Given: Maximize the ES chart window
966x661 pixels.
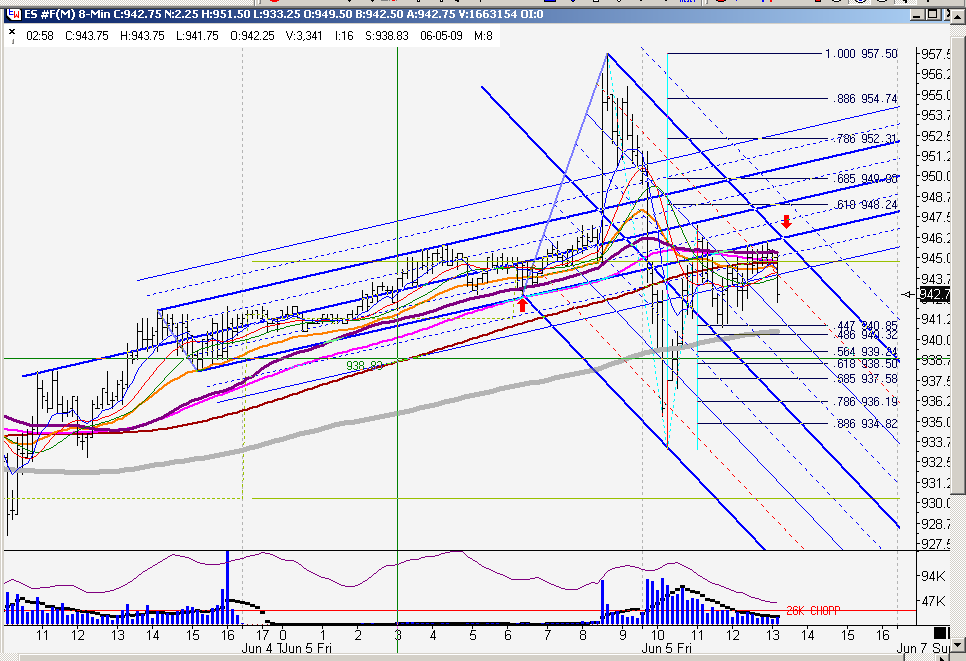Looking at the screenshot, I should (932, 14).
